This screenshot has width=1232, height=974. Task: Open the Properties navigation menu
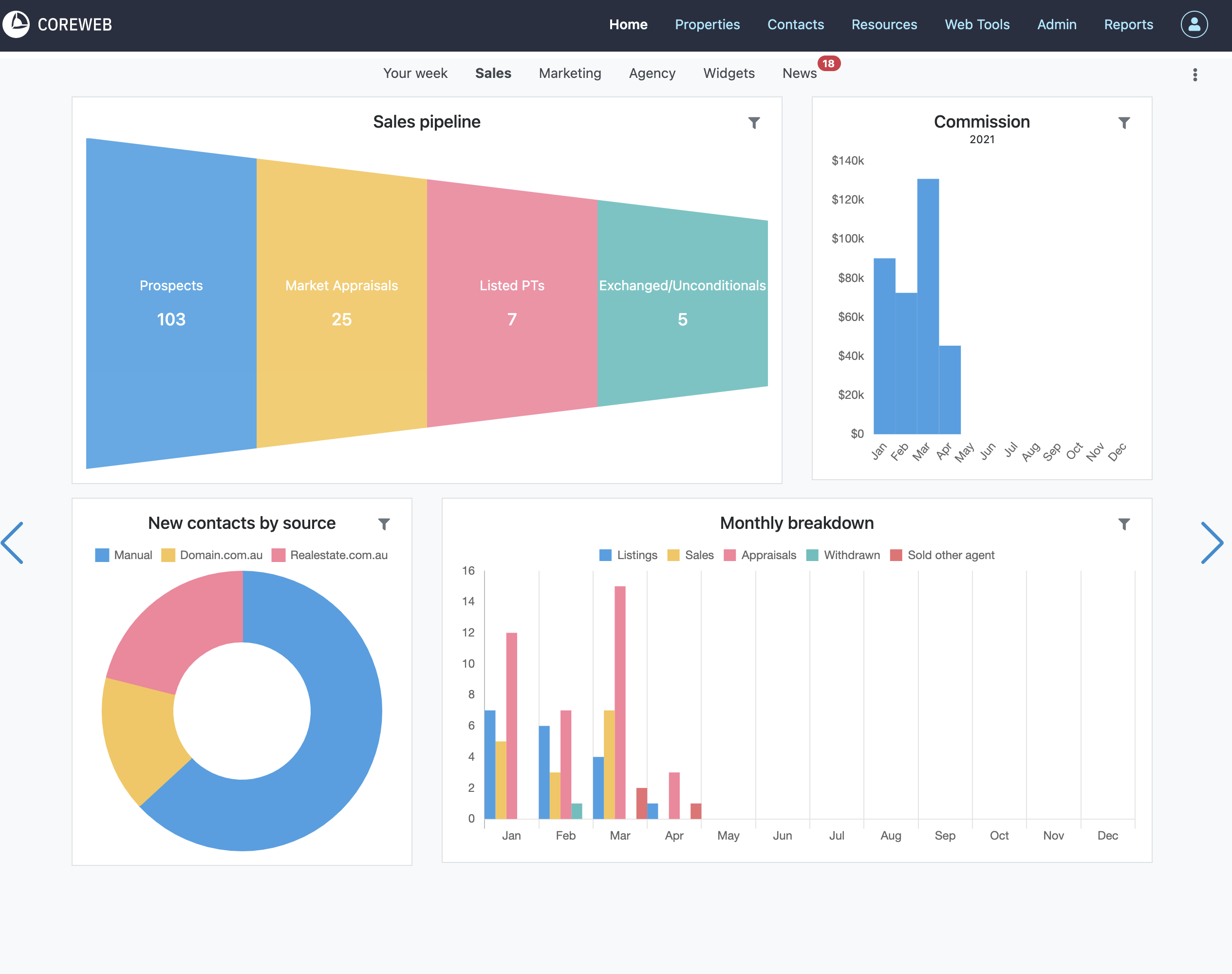[707, 24]
